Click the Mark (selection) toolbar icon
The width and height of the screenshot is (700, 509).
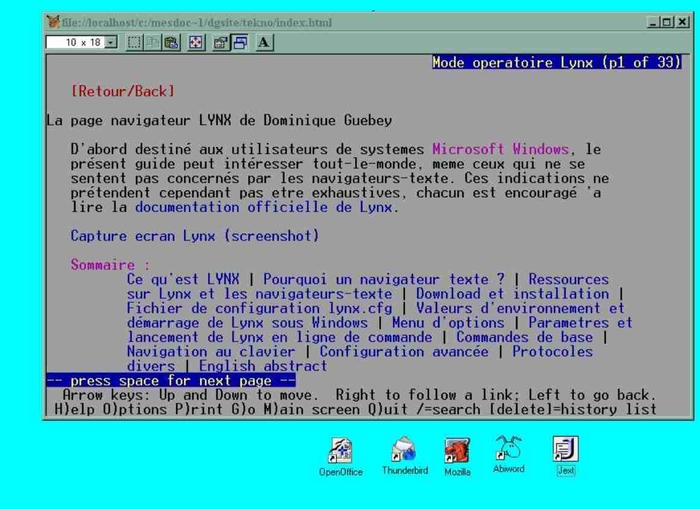click(134, 42)
